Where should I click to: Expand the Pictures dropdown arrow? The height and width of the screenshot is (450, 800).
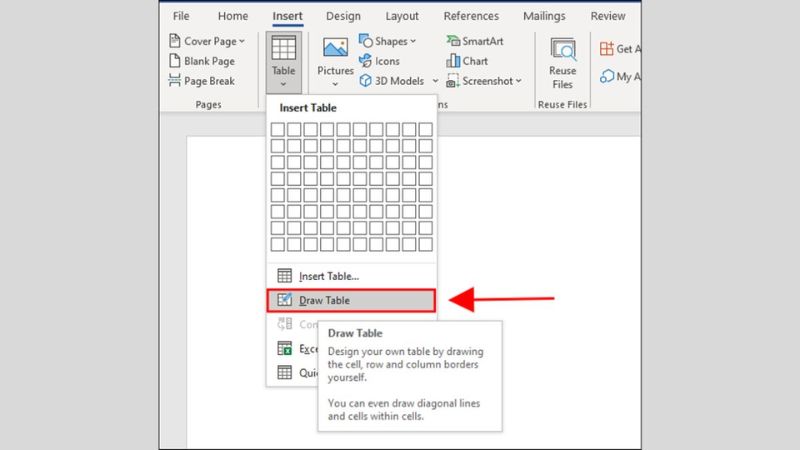[335, 84]
